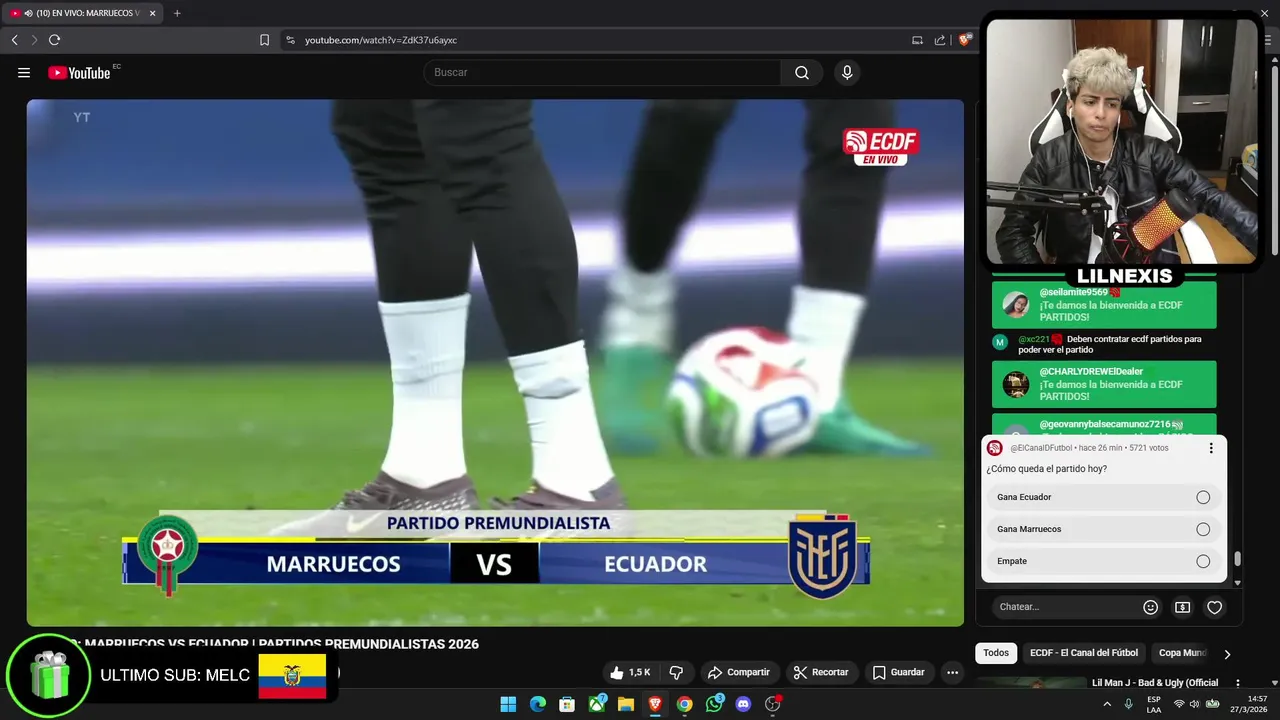1280x720 pixels.
Task: Reload the page with the refresh icon
Action: tap(54, 40)
